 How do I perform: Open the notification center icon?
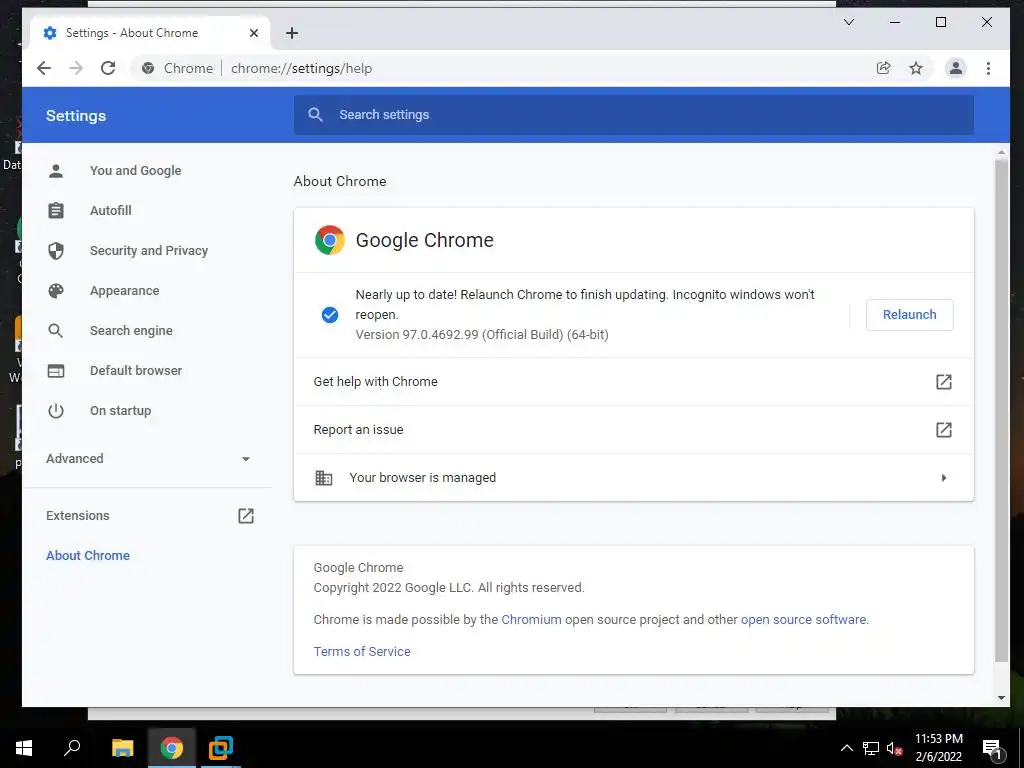(992, 748)
